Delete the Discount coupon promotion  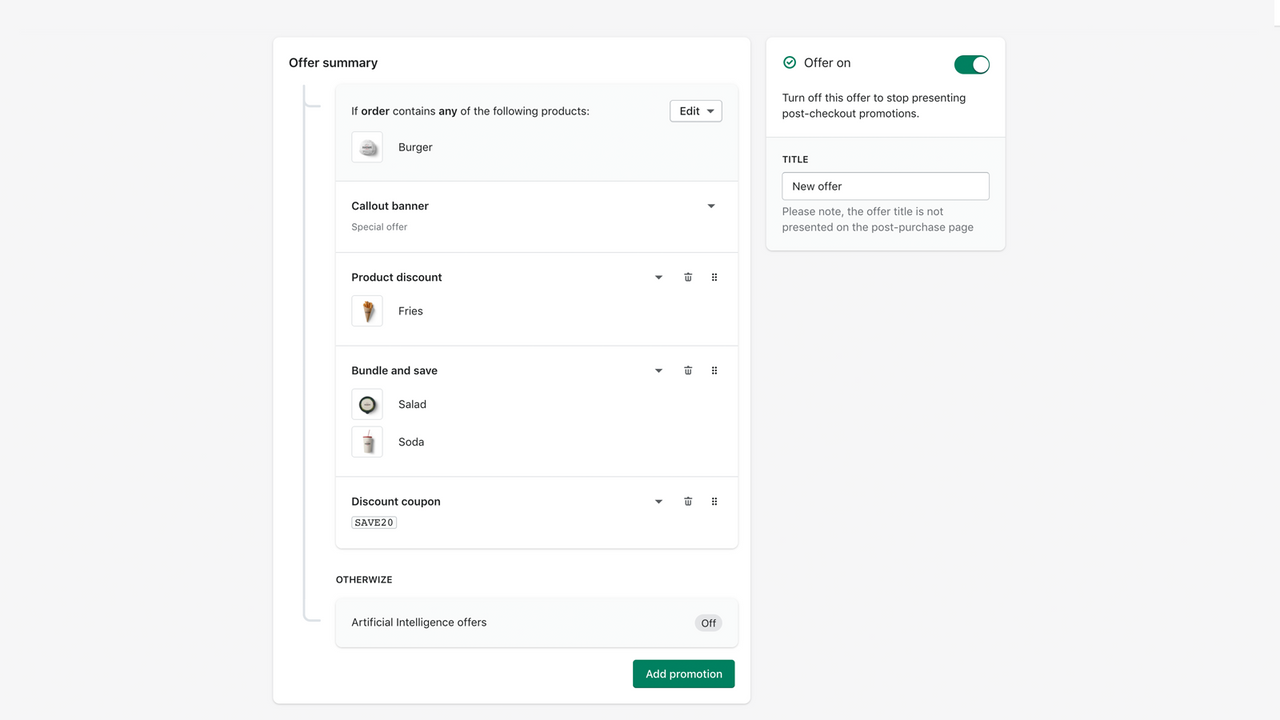pos(688,501)
